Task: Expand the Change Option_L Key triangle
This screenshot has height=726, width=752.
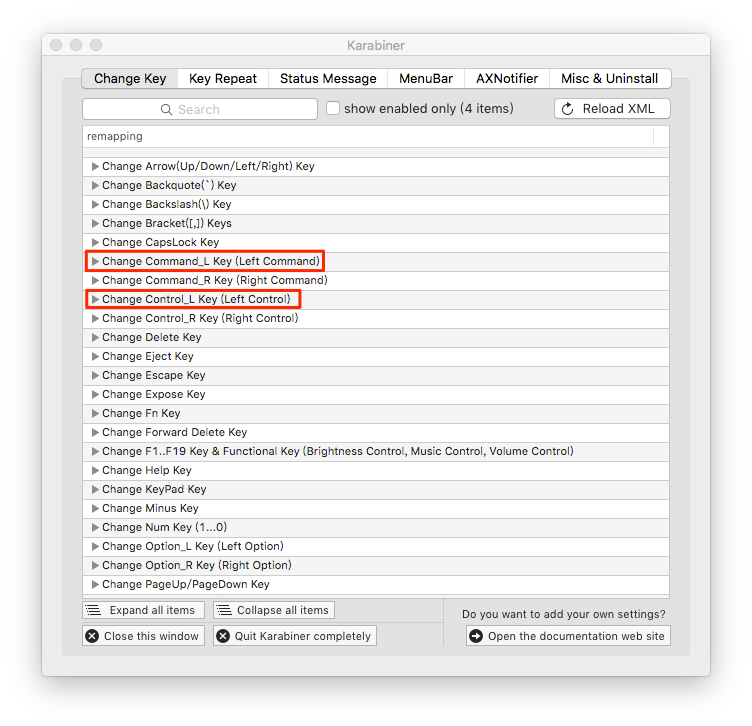Action: click(x=95, y=547)
